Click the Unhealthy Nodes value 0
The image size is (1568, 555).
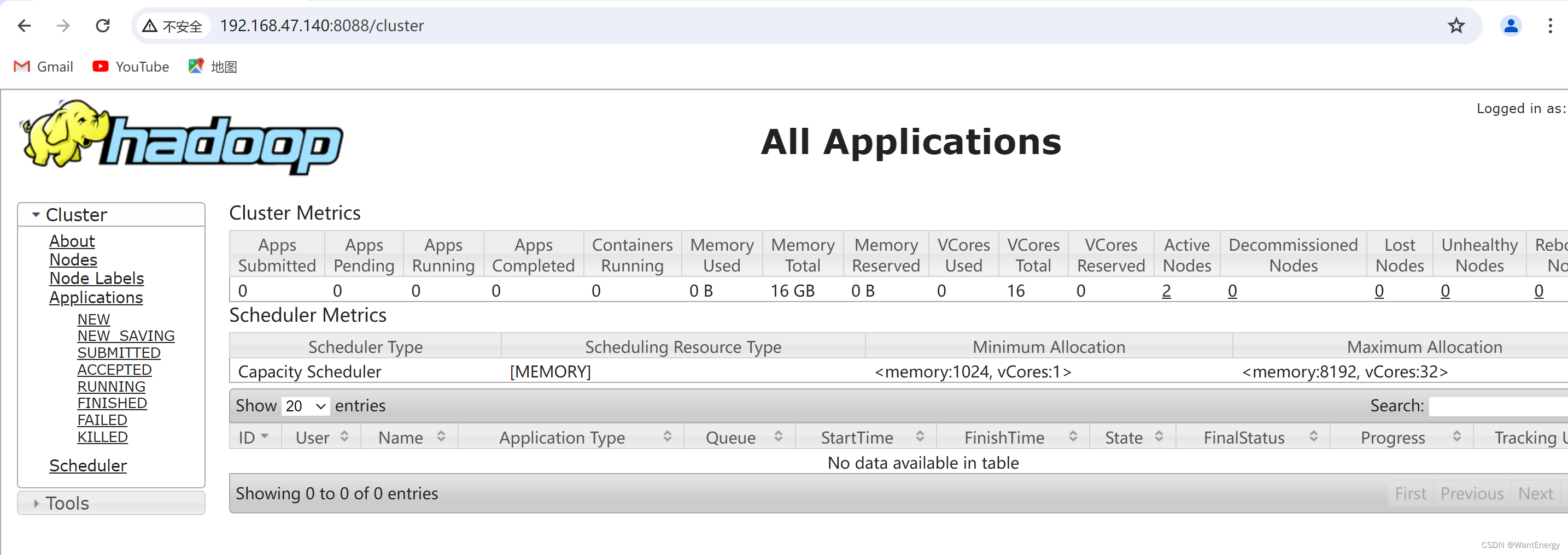tap(1445, 291)
